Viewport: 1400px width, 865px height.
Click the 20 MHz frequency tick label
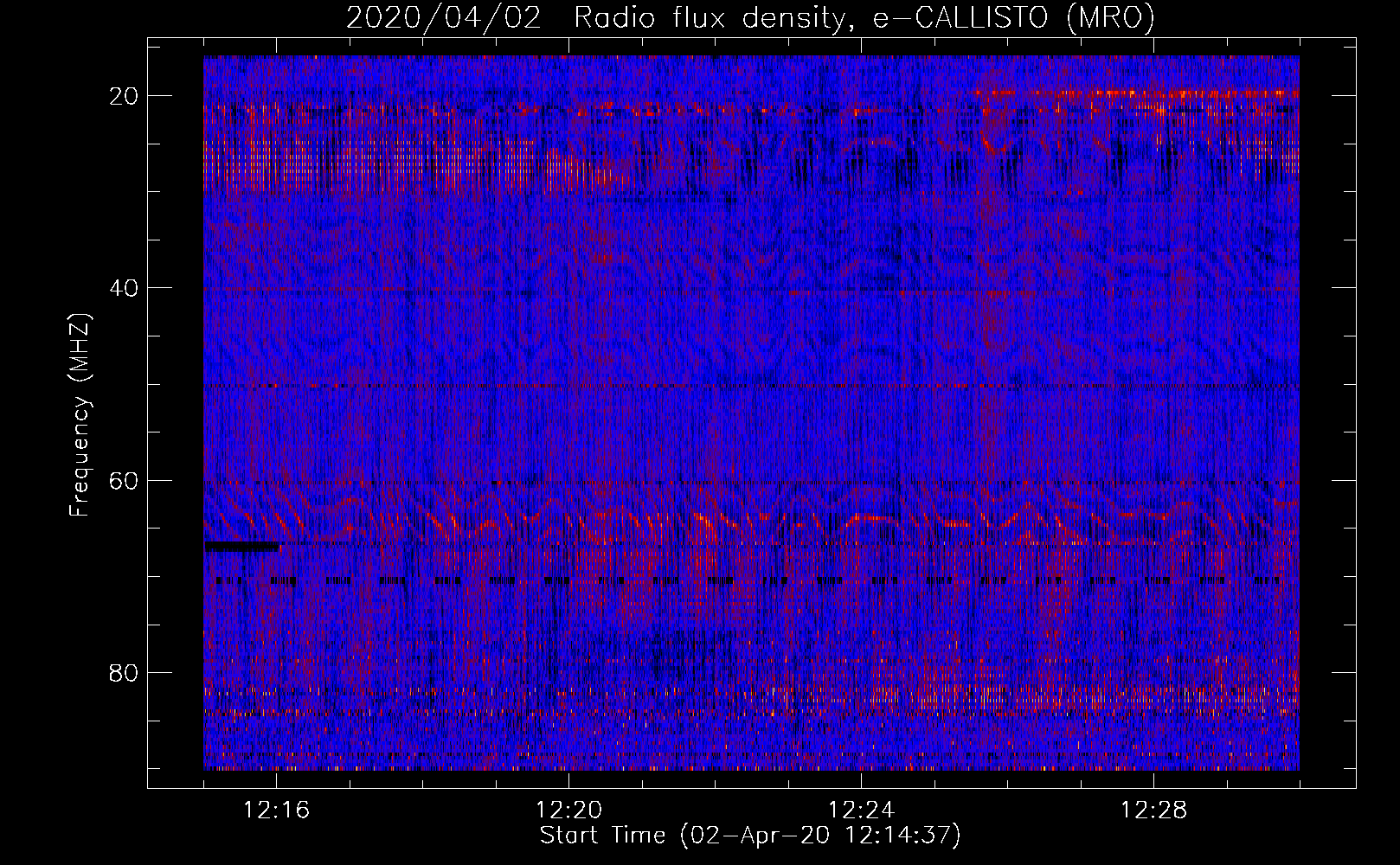[x=124, y=96]
